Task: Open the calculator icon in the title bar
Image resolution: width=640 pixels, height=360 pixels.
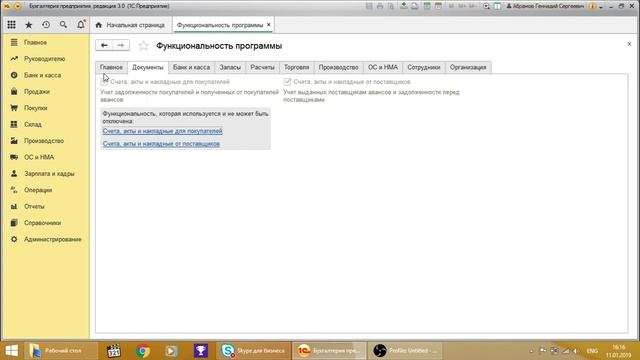Action: click(x=427, y=6)
